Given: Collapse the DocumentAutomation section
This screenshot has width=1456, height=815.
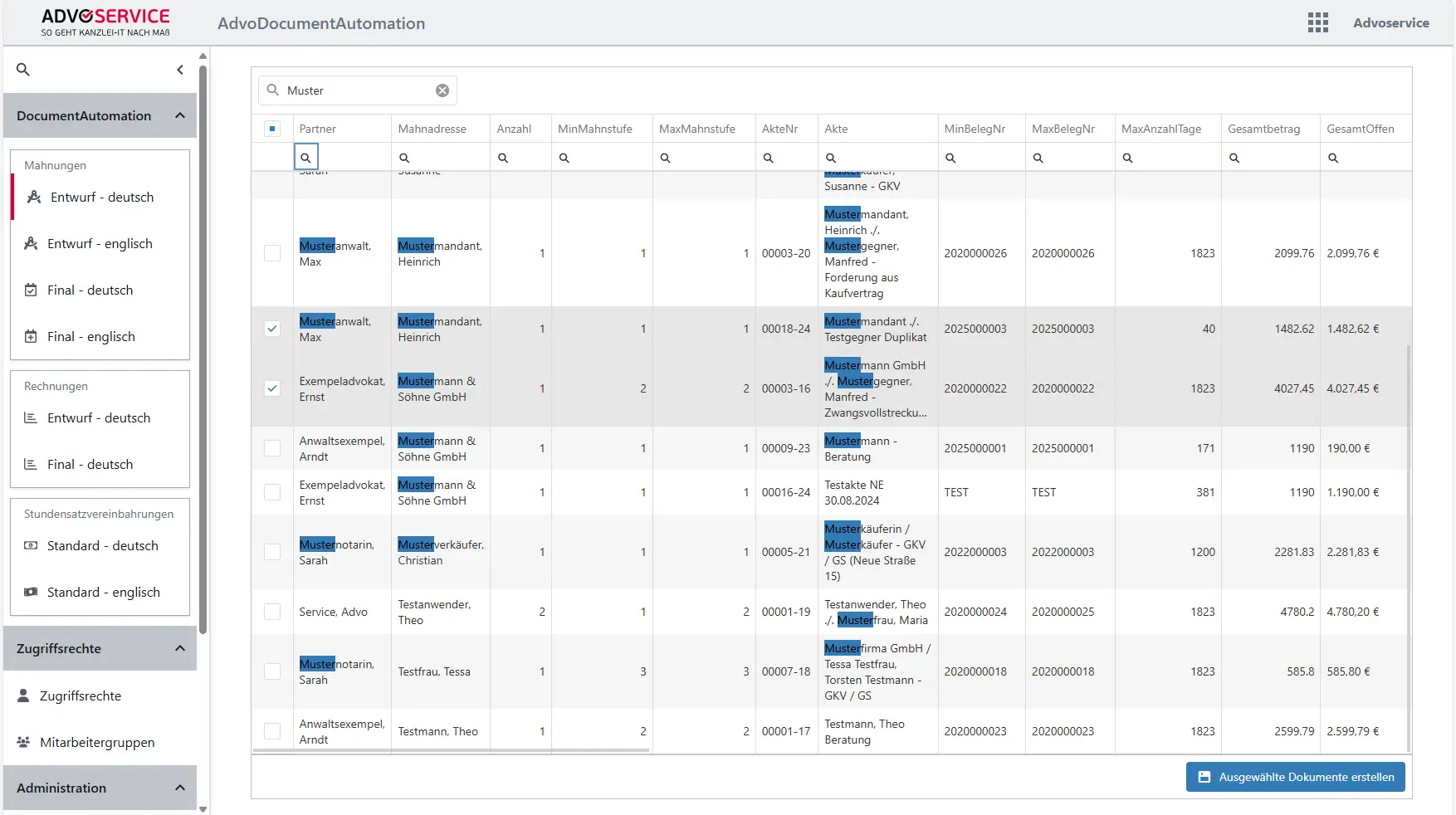Looking at the screenshot, I should pos(180,115).
